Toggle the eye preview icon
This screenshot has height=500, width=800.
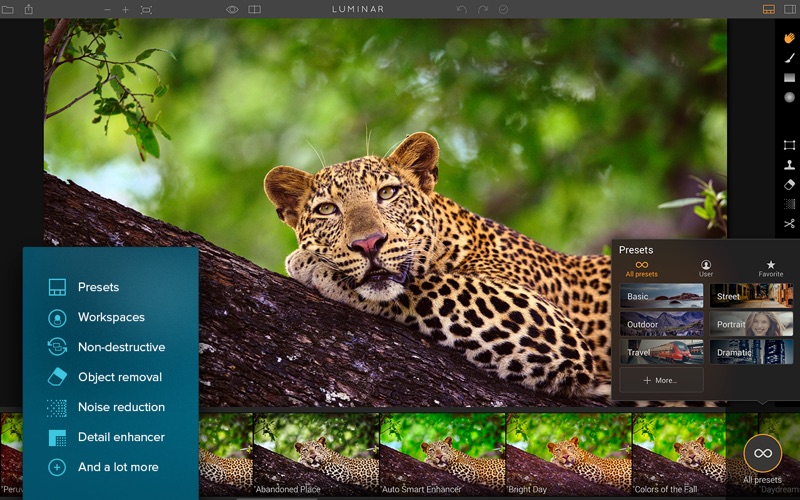click(232, 9)
